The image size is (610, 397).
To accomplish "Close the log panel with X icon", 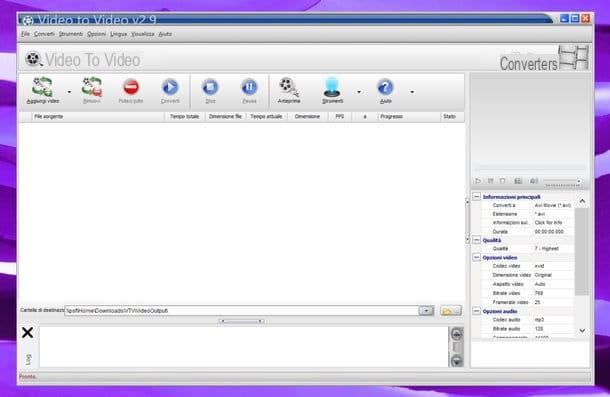I will [28, 332].
